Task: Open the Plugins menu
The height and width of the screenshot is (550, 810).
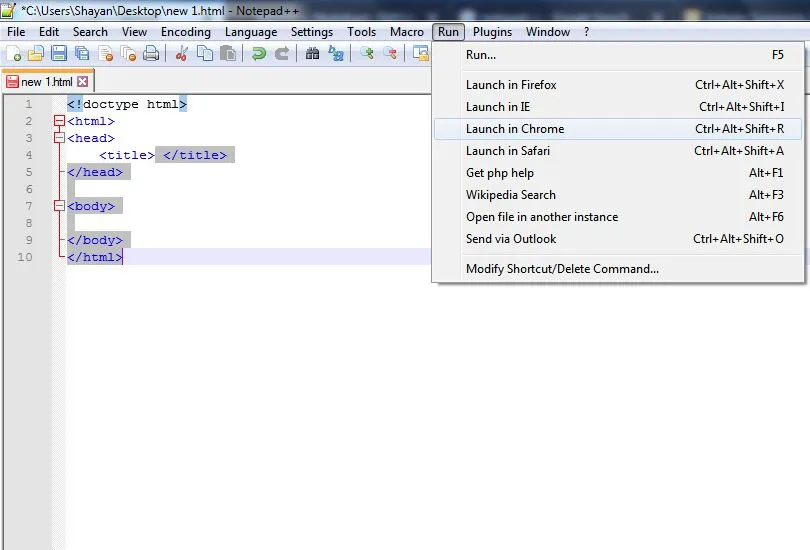Action: (492, 32)
